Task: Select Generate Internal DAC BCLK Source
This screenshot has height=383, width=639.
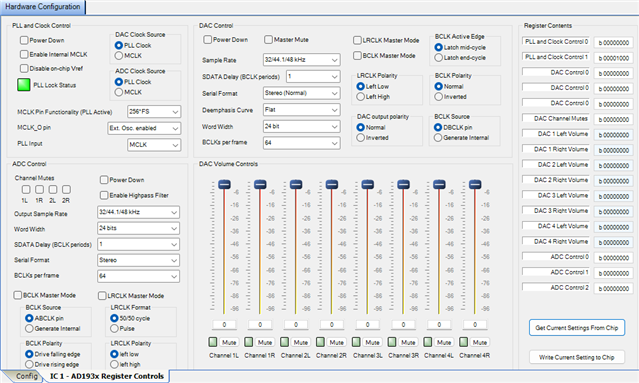Action: click(x=438, y=138)
